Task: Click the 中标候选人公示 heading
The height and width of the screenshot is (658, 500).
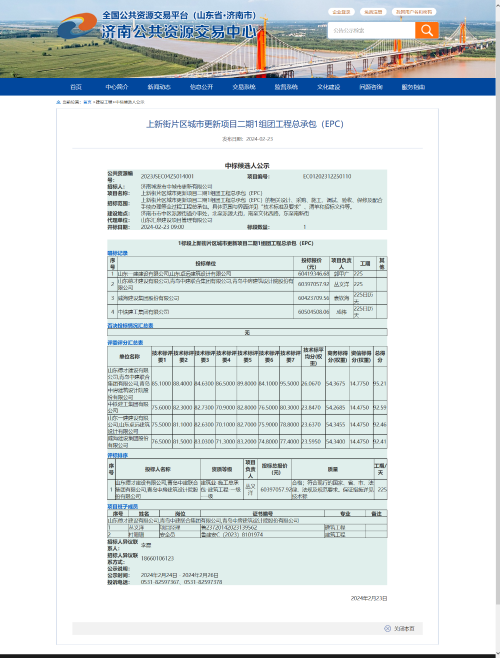Action: (247, 166)
